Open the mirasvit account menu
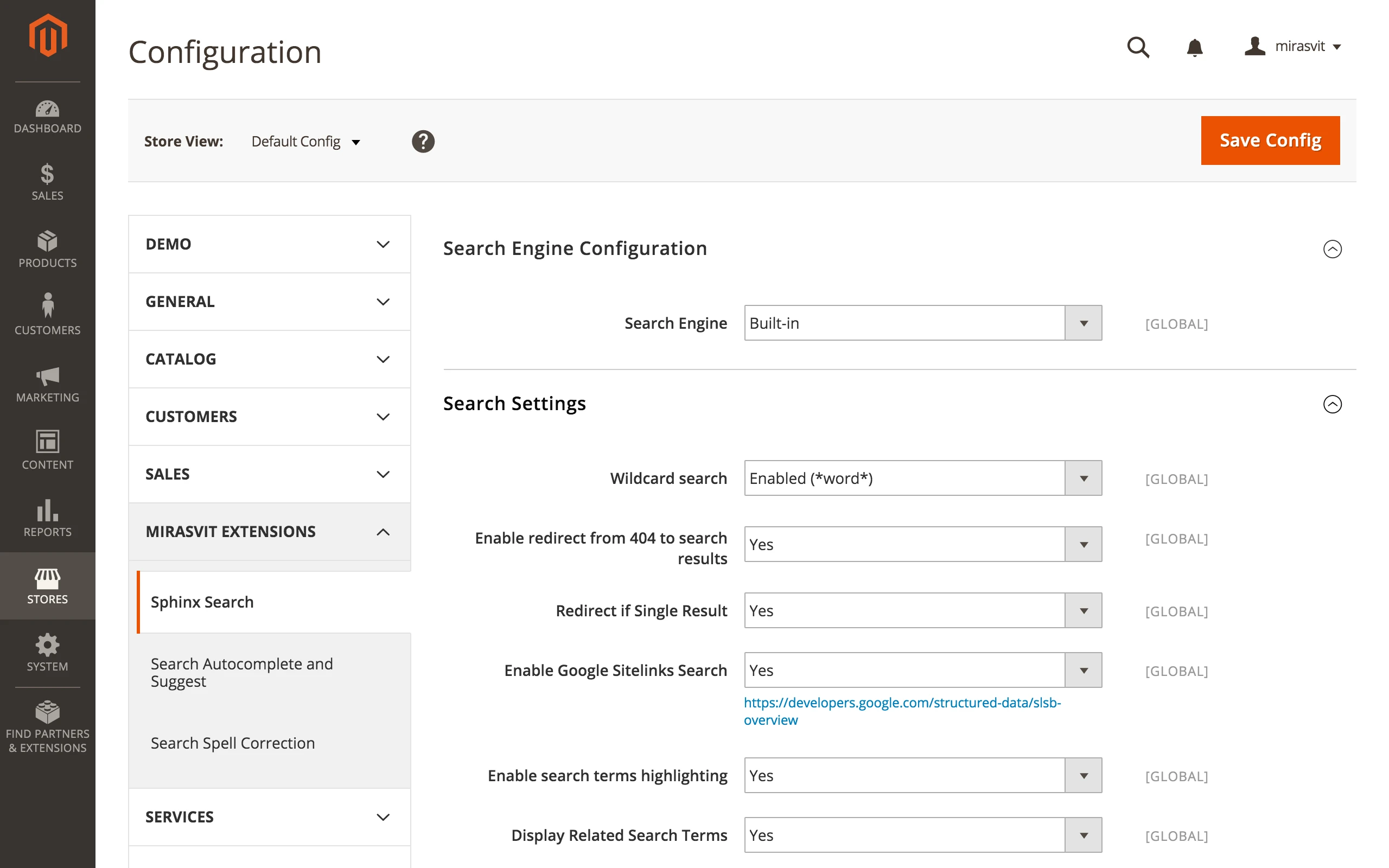 tap(1292, 47)
